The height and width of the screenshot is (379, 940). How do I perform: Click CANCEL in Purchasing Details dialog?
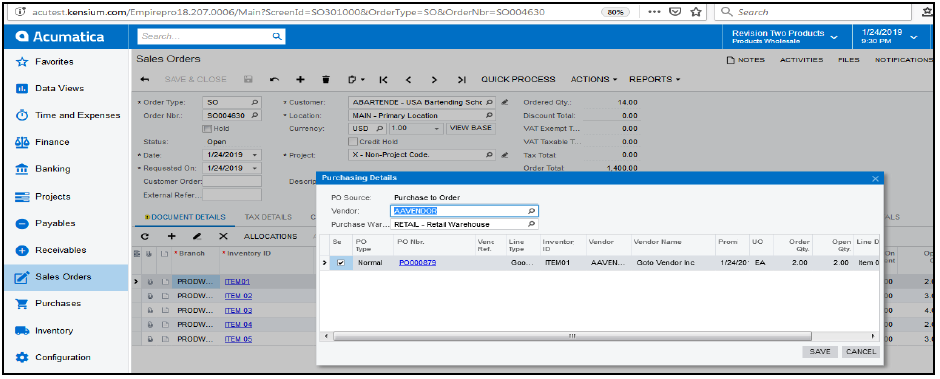(x=860, y=352)
